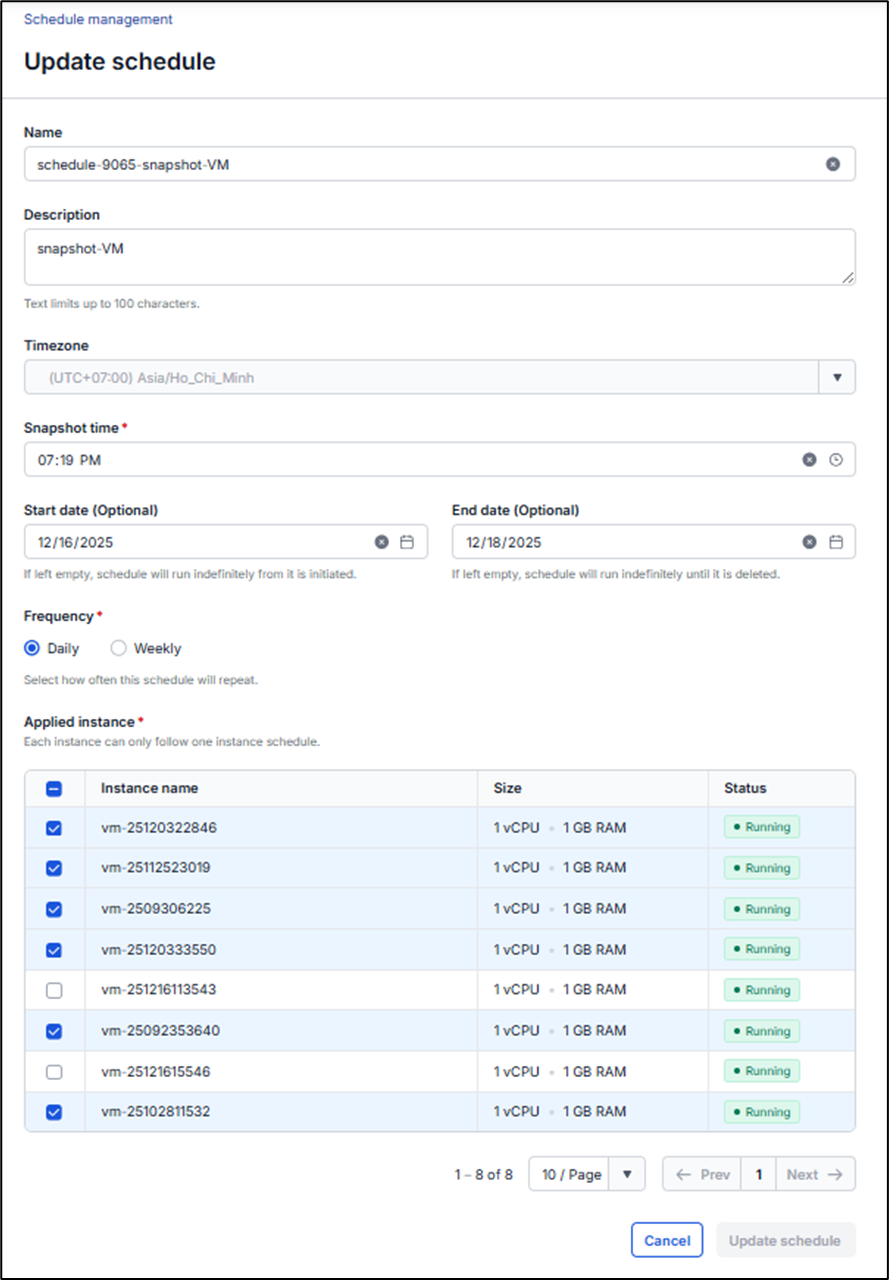Click into the Description text area
The image size is (889, 1280).
click(438, 257)
